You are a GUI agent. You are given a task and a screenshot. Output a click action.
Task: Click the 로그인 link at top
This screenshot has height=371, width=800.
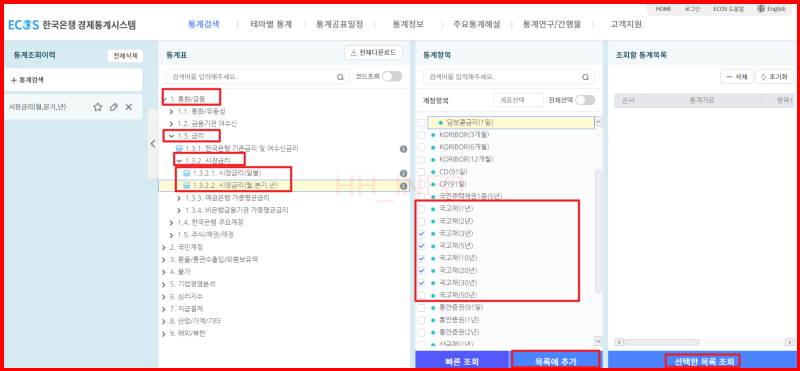(692, 9)
